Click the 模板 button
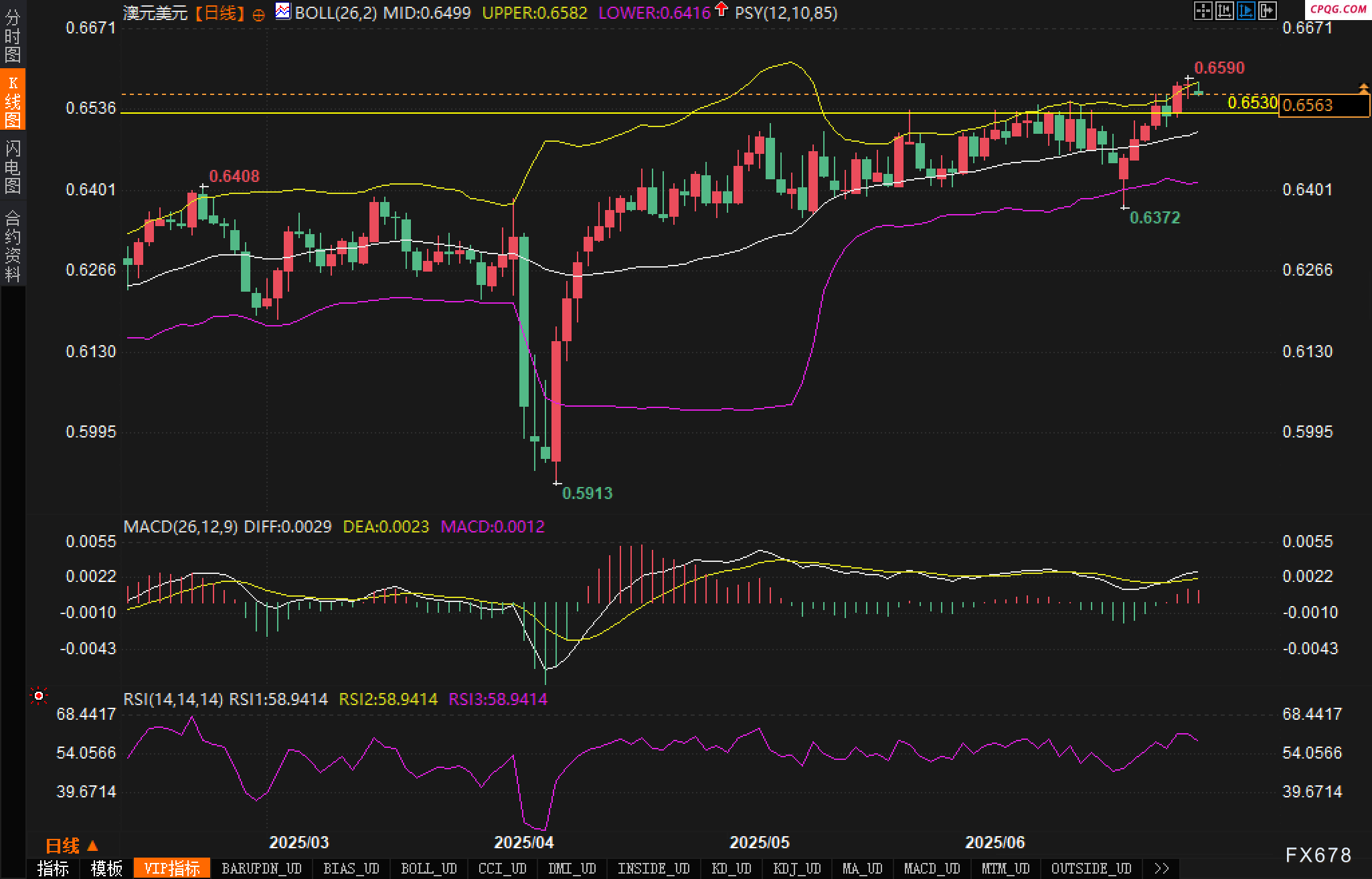The image size is (1372, 879). [x=106, y=868]
